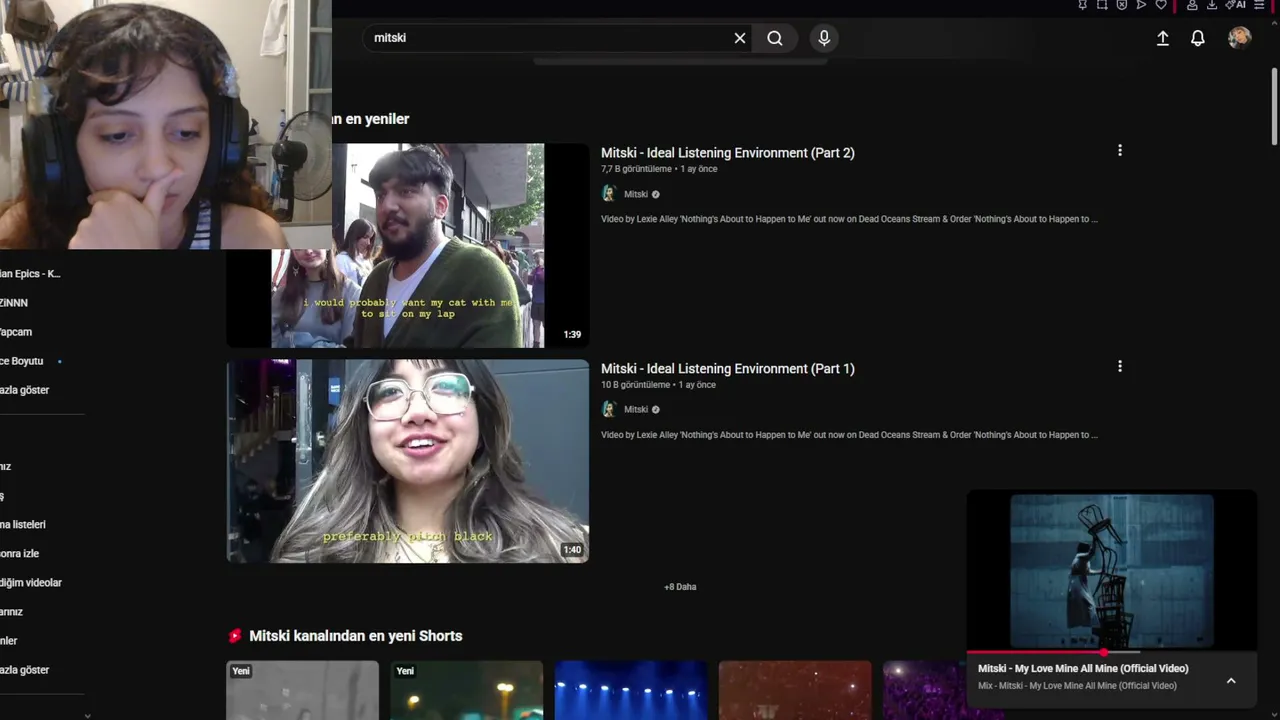Open the ZiNNN subscription channel
1280x720 pixels.
pos(14,303)
